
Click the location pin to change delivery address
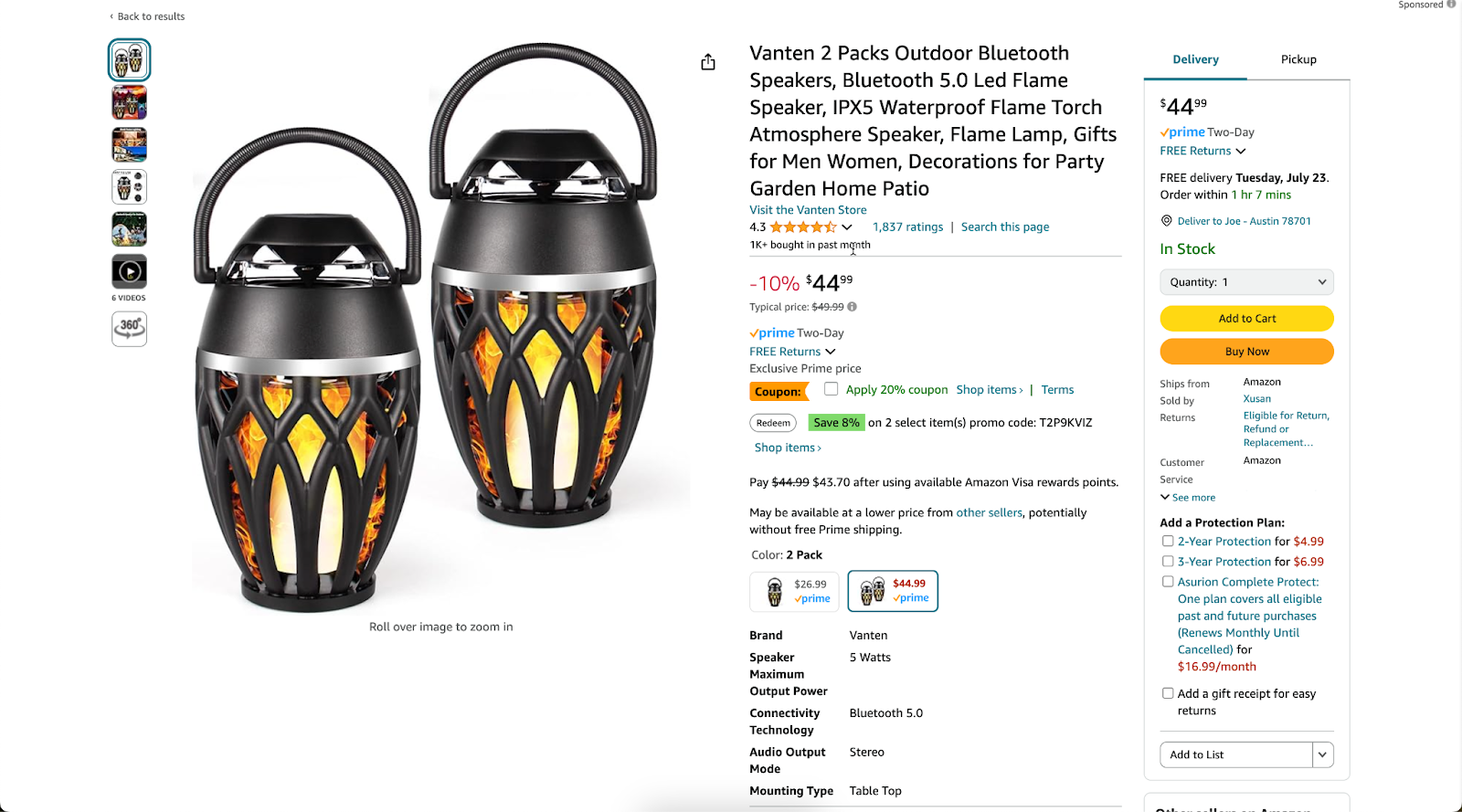coord(1166,220)
